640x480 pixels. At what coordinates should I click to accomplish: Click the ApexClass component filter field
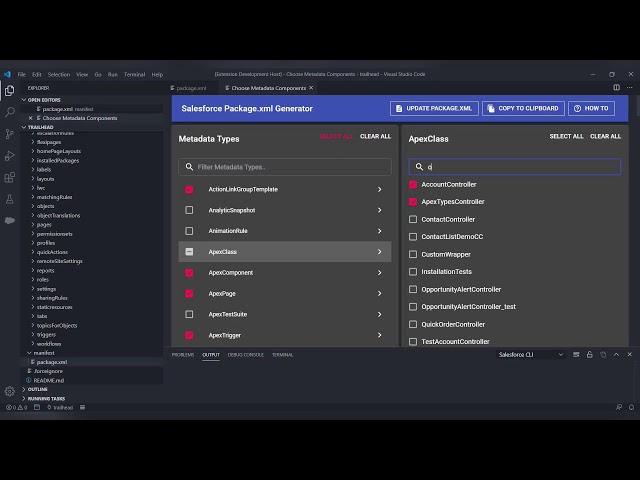[515, 167]
